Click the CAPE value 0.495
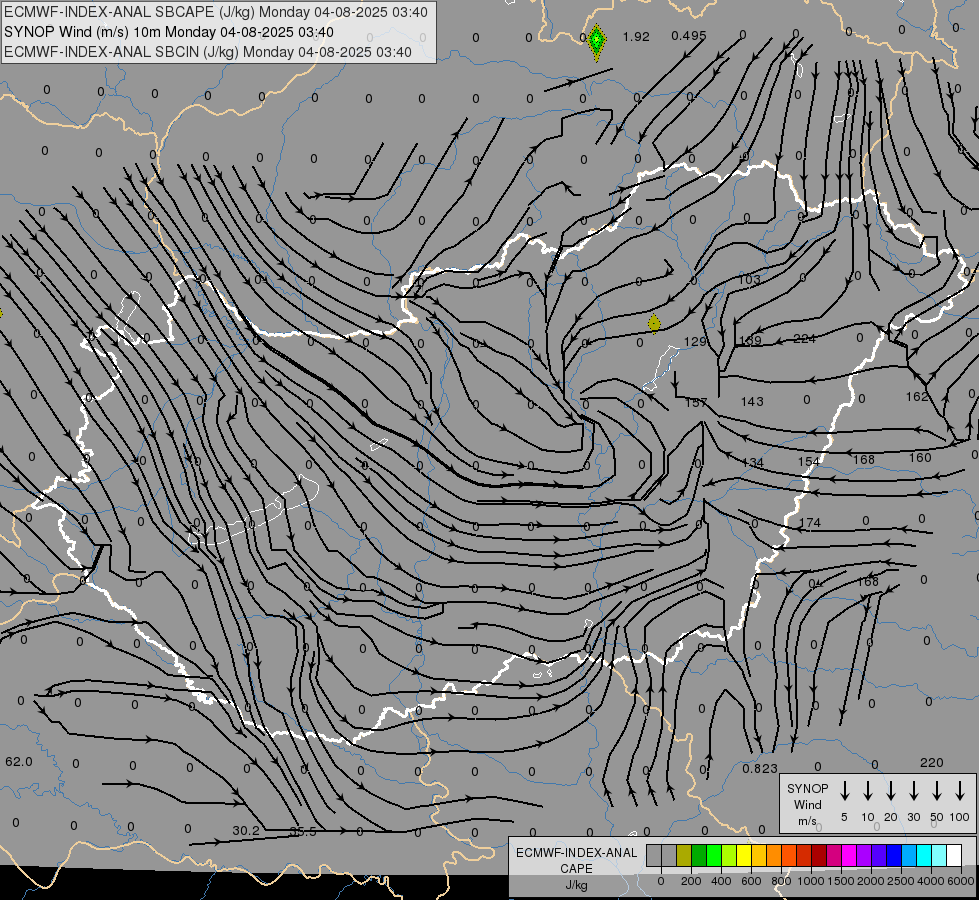The image size is (979, 900). click(x=689, y=36)
